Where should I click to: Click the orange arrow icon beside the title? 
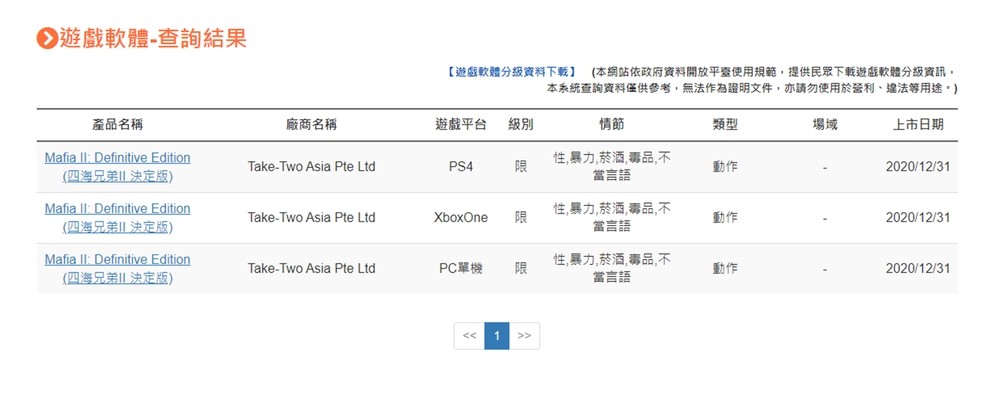(47, 39)
